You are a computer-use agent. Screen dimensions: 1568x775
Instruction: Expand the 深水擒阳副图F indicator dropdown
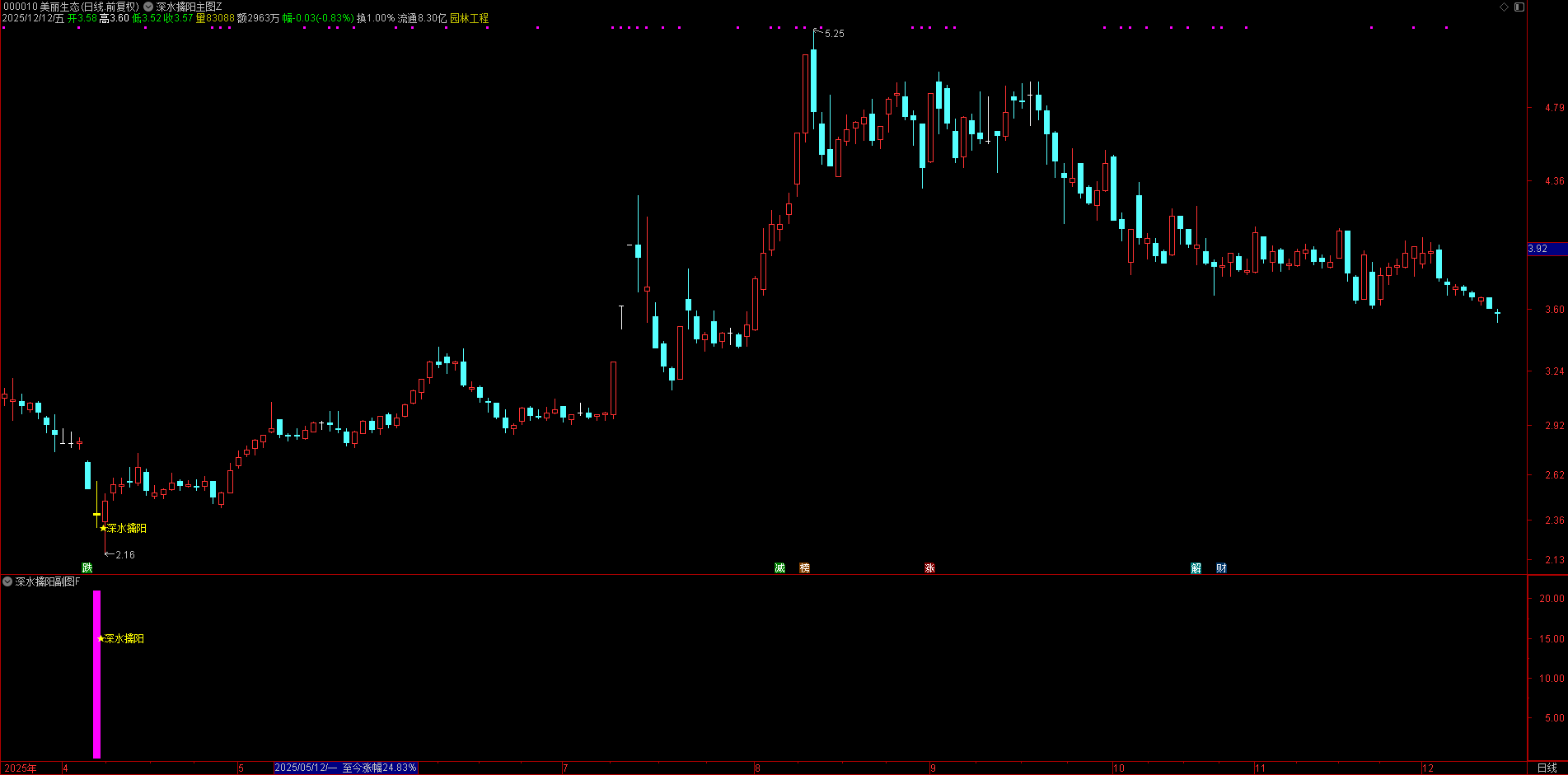[7, 581]
